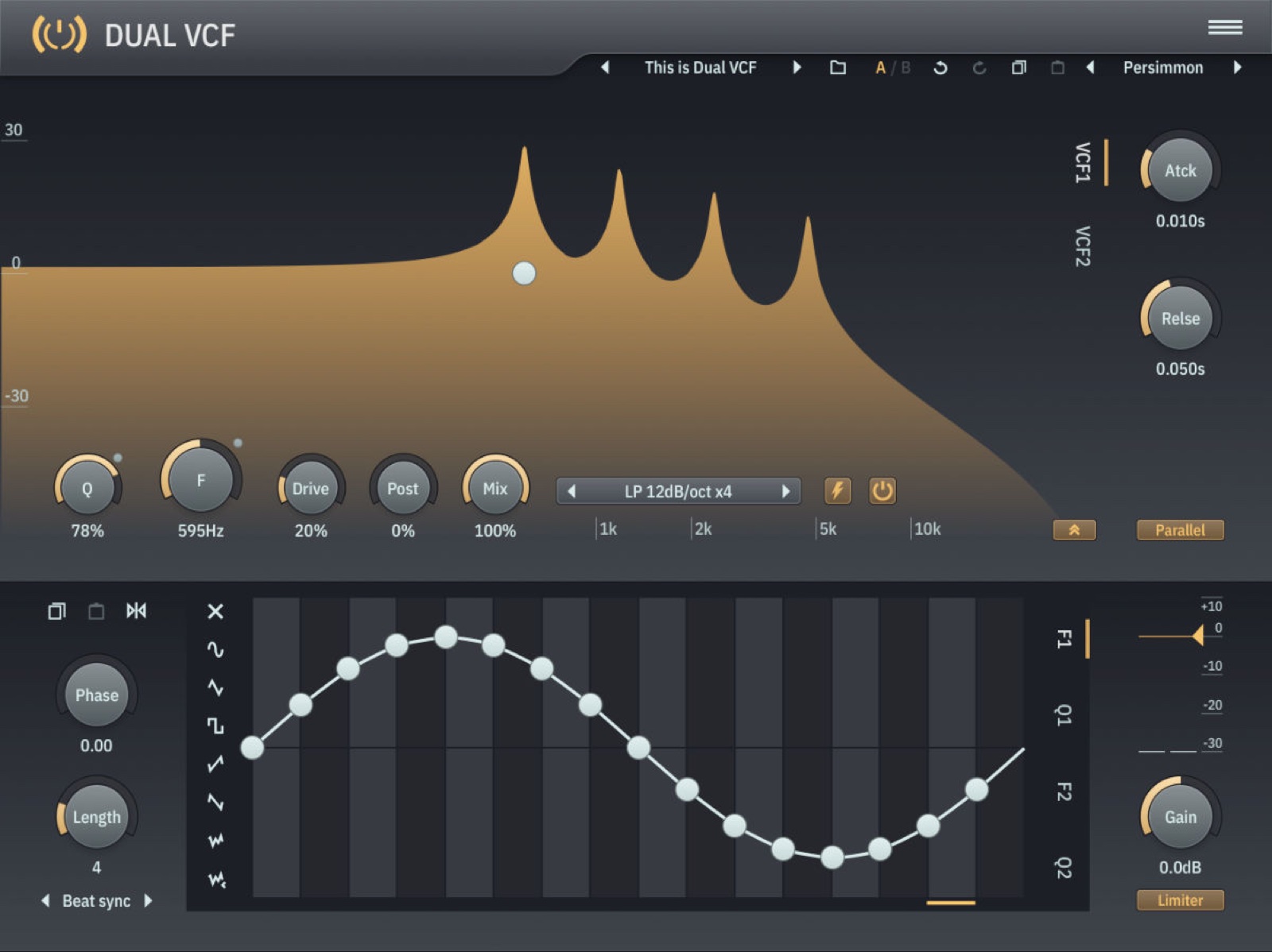Click the output Gain knob
1272x952 pixels.
[x=1181, y=816]
